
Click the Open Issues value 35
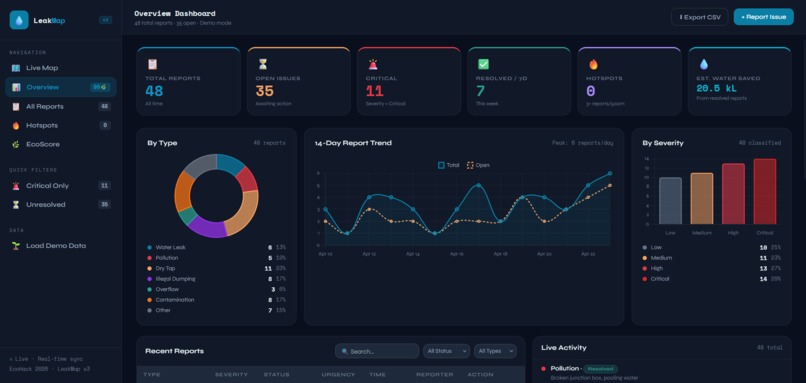265,91
